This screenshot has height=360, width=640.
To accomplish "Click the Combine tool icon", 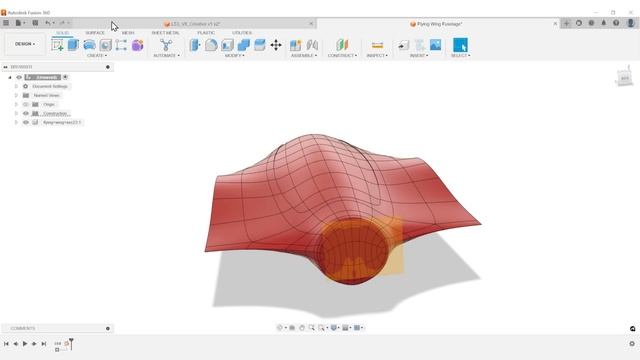I will pyautogui.click(x=244, y=45).
